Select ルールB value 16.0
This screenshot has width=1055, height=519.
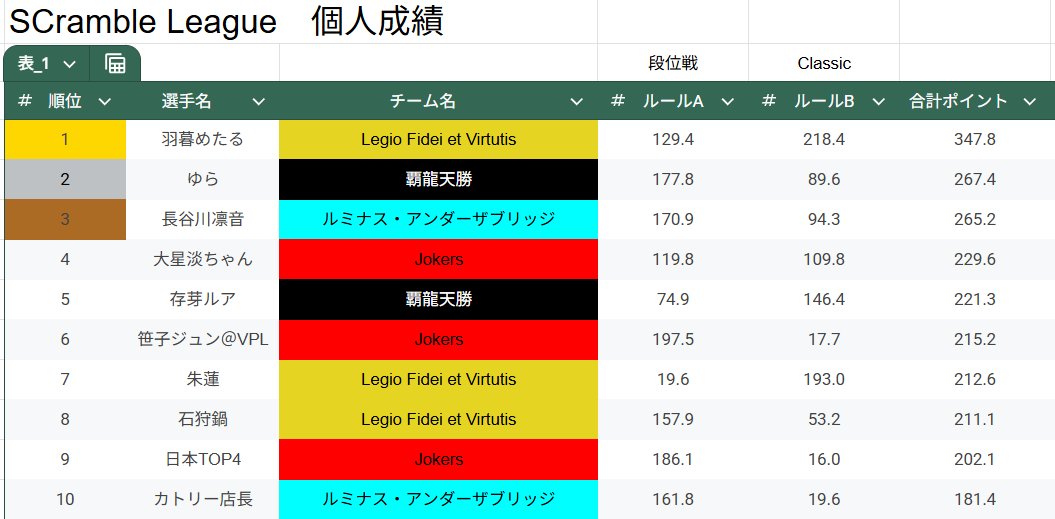[824, 459]
